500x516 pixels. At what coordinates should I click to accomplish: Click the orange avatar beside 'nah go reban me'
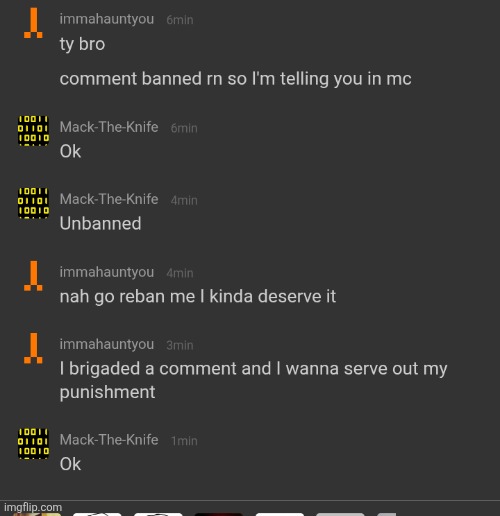(33, 276)
